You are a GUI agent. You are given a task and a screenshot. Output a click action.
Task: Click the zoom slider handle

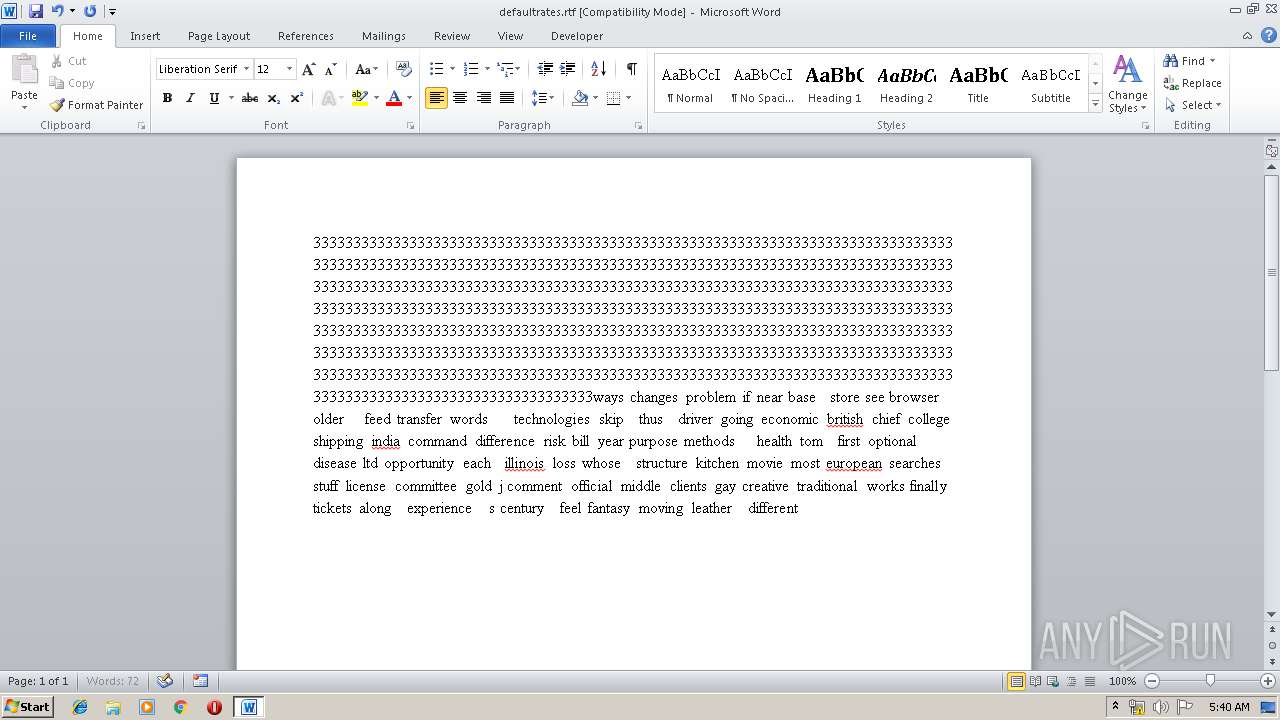pos(1210,681)
